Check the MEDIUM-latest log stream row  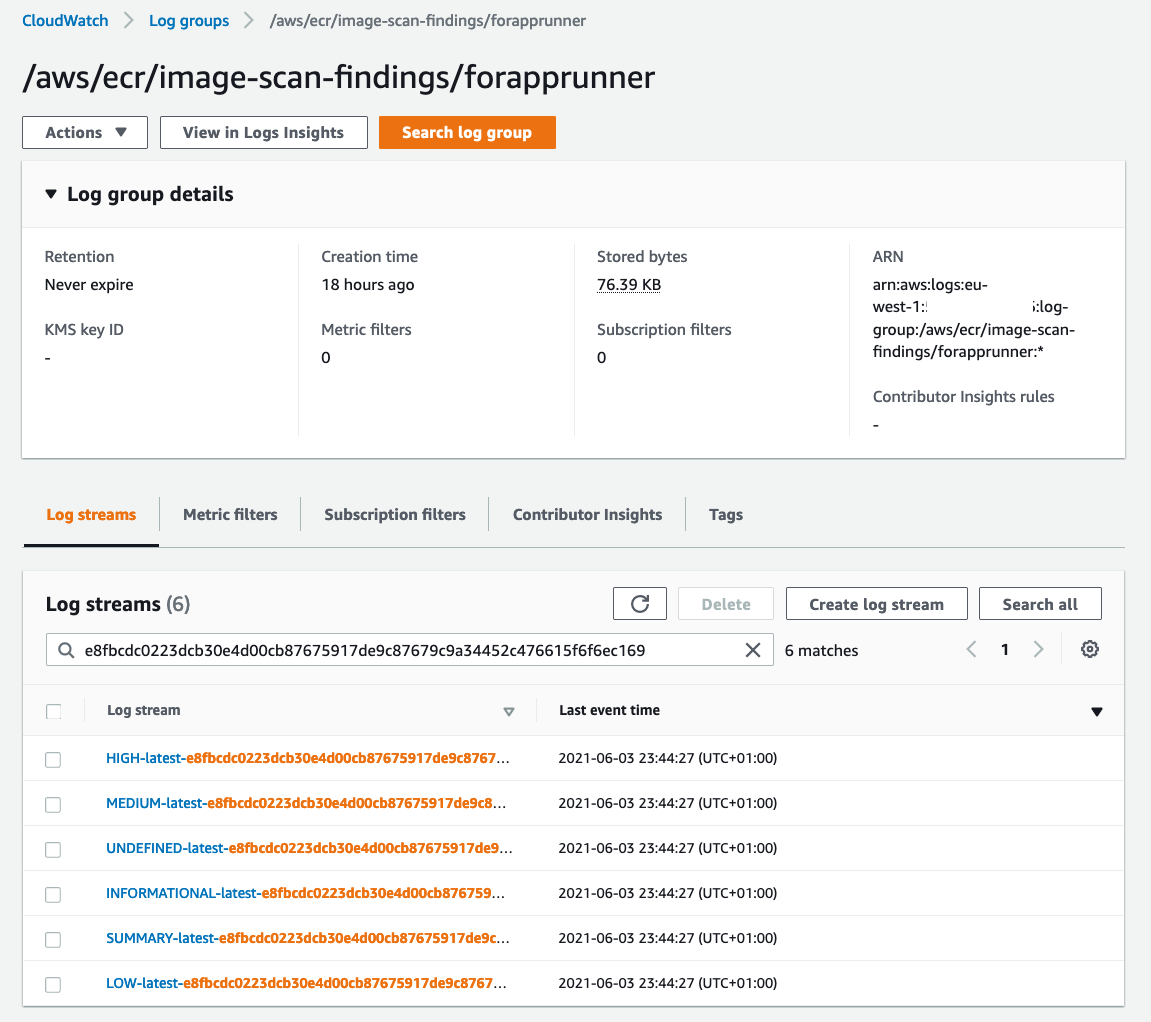click(53, 805)
